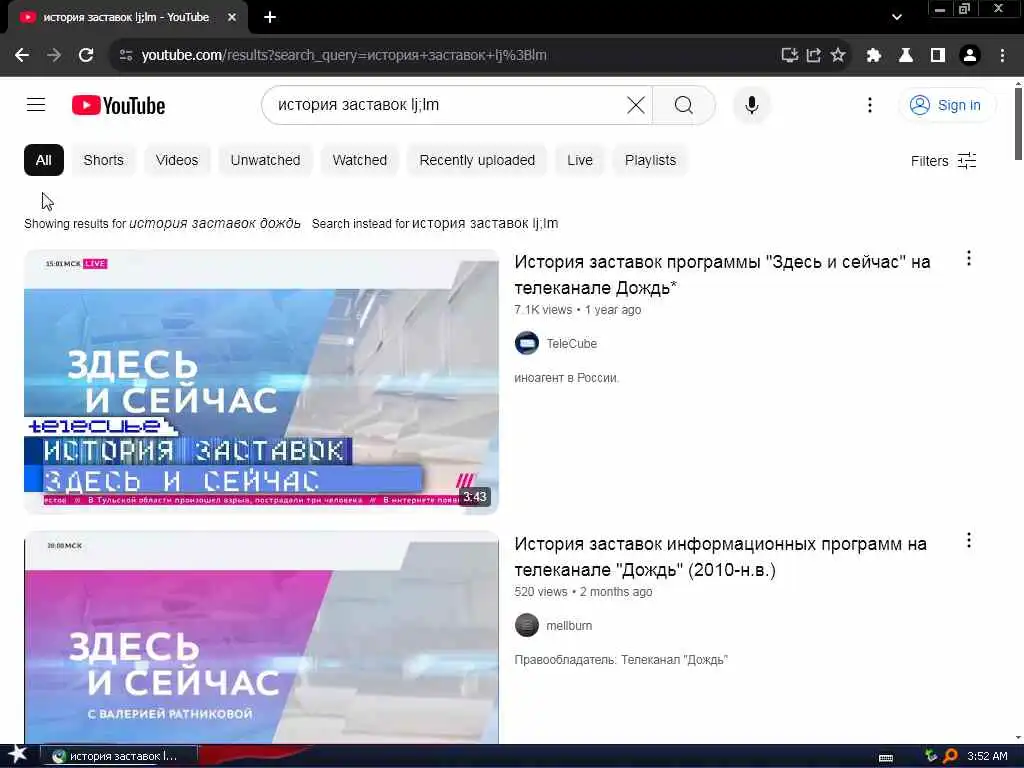Click TeleCube channel avatar
1024x768 pixels.
(526, 343)
